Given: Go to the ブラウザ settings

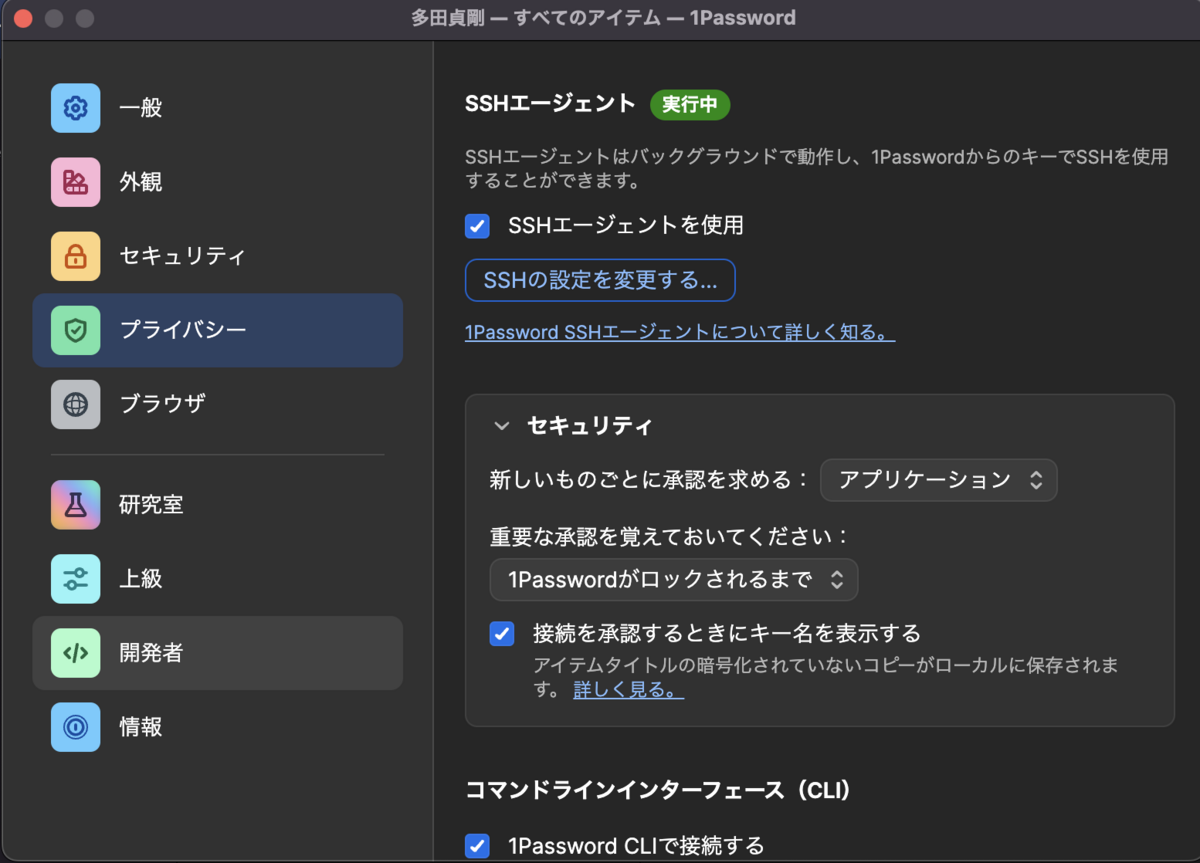Looking at the screenshot, I should coord(217,404).
